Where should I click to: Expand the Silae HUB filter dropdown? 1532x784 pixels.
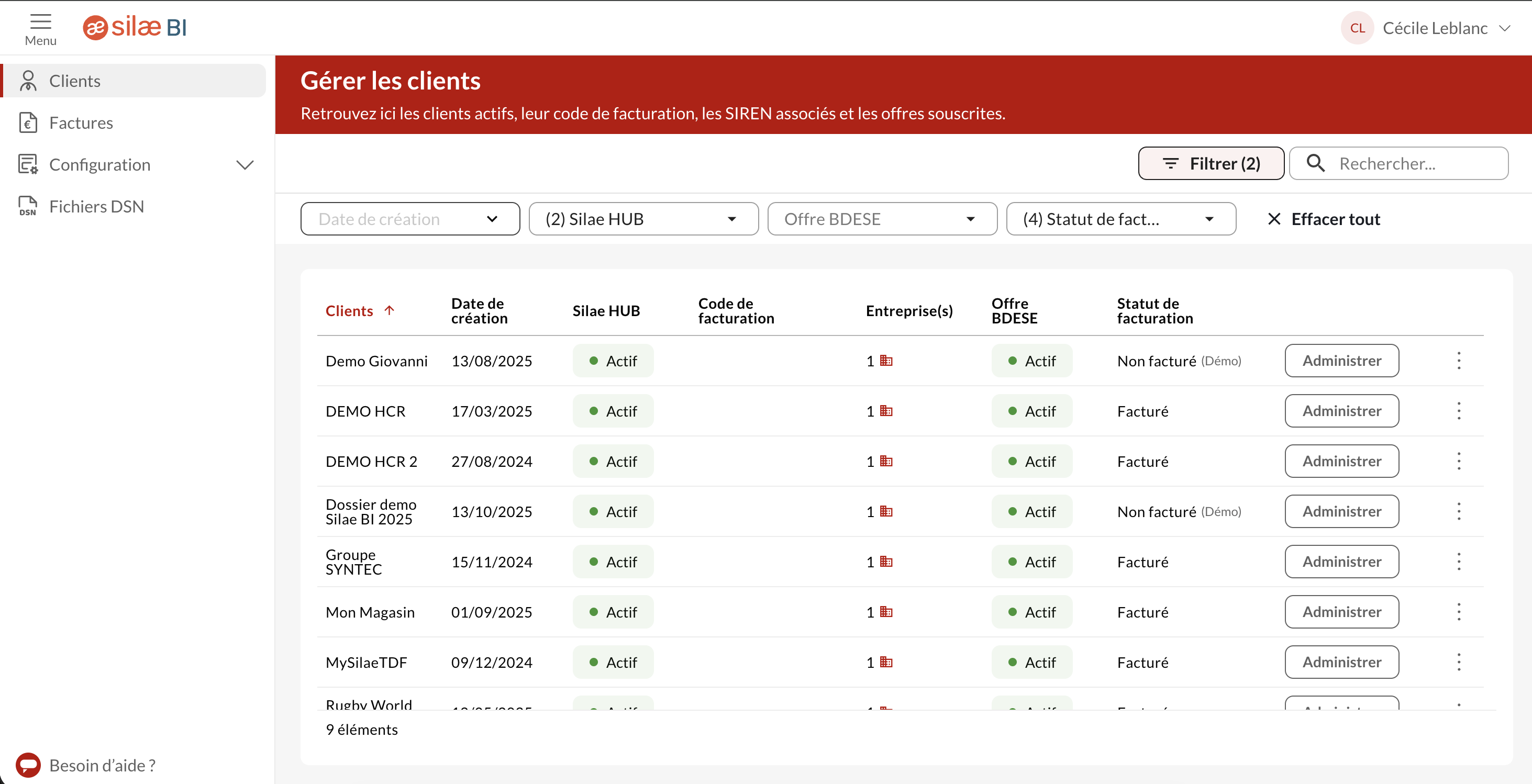643,219
